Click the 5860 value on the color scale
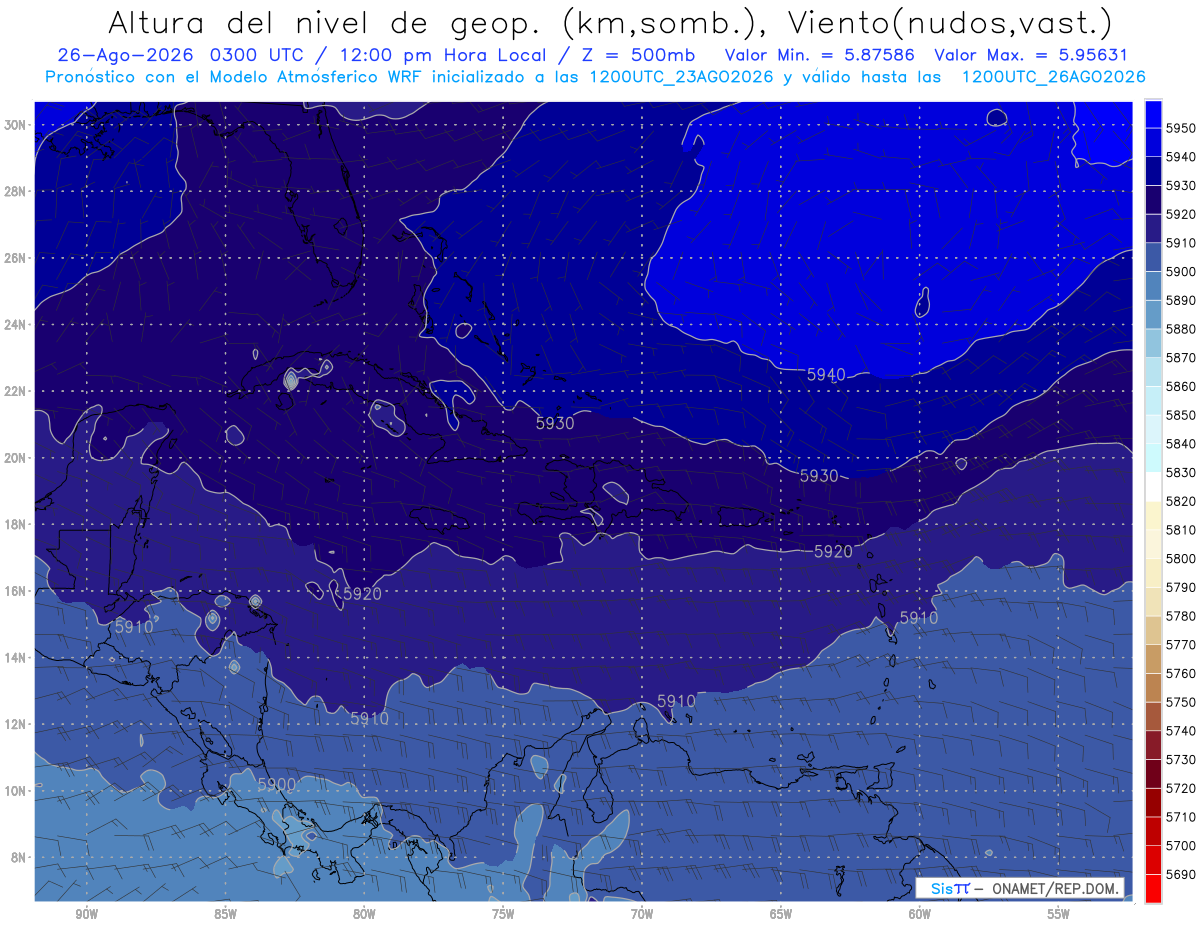The image size is (1200, 927). (1181, 386)
